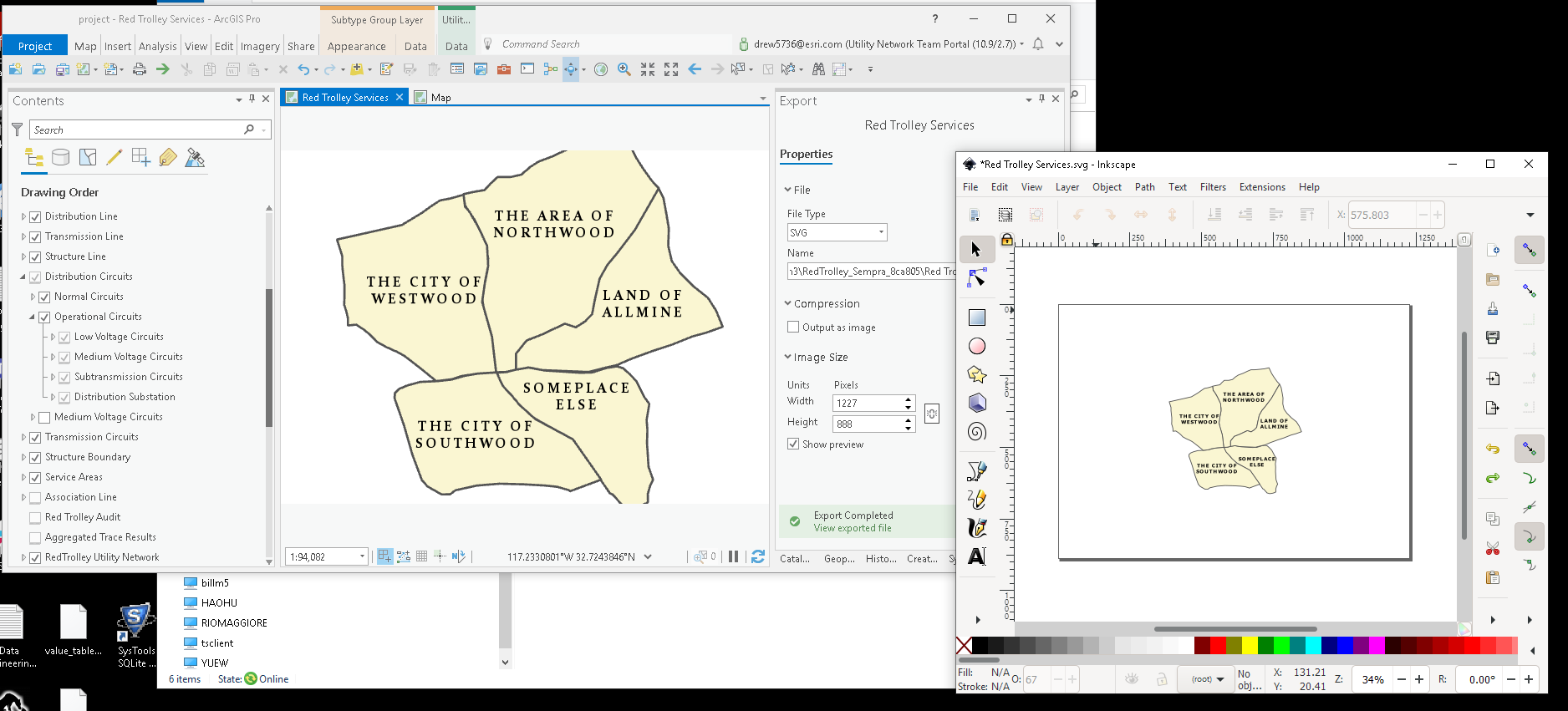1568x711 pixels.
Task: Pick the rectangle tool in Inkscape
Action: click(x=976, y=317)
